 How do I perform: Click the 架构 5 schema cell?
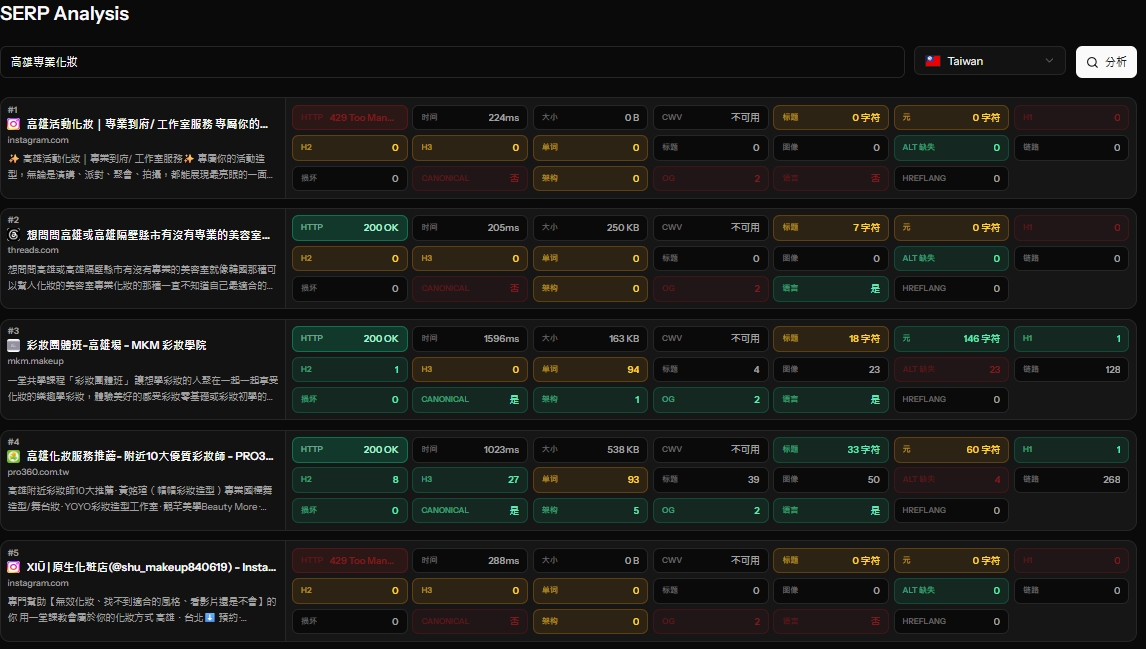pyautogui.click(x=590, y=510)
